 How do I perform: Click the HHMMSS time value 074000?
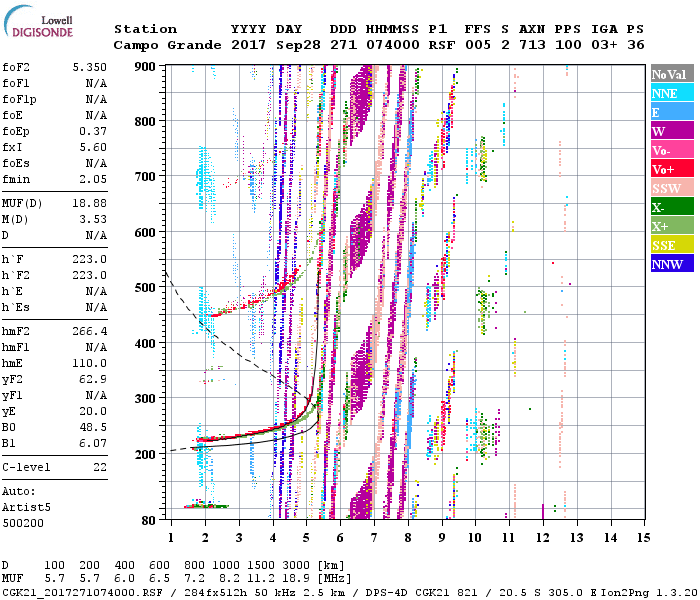pyautogui.click(x=392, y=45)
